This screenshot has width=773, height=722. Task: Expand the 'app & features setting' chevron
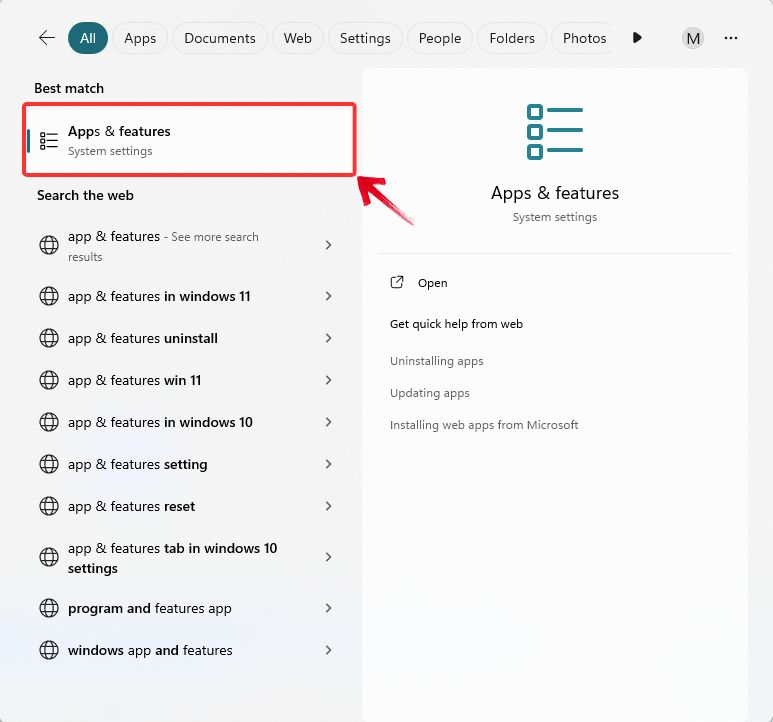pos(328,464)
